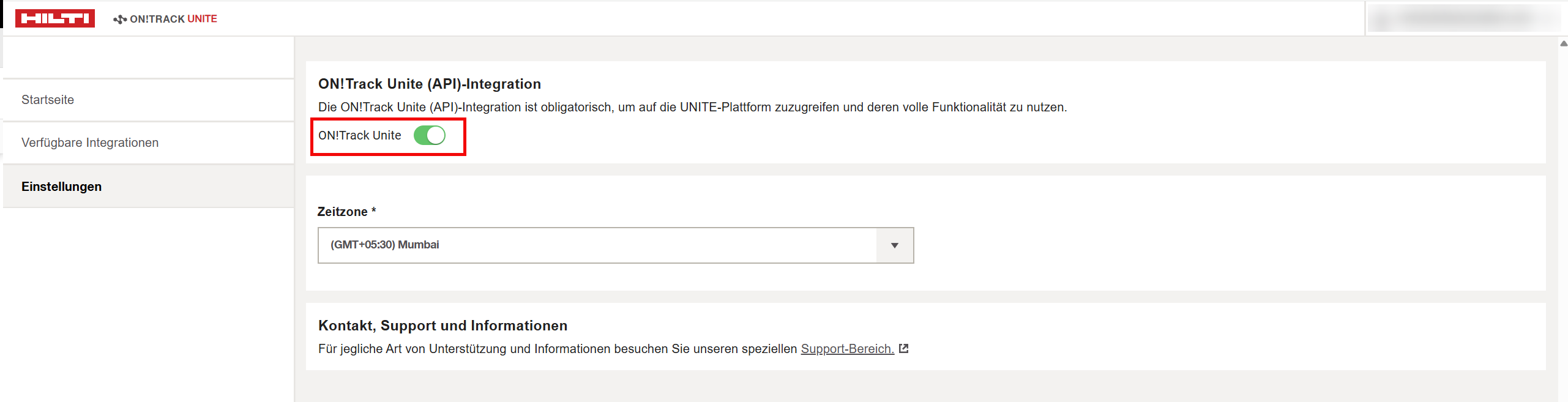Select Einstellungen in the sidebar

(x=61, y=187)
